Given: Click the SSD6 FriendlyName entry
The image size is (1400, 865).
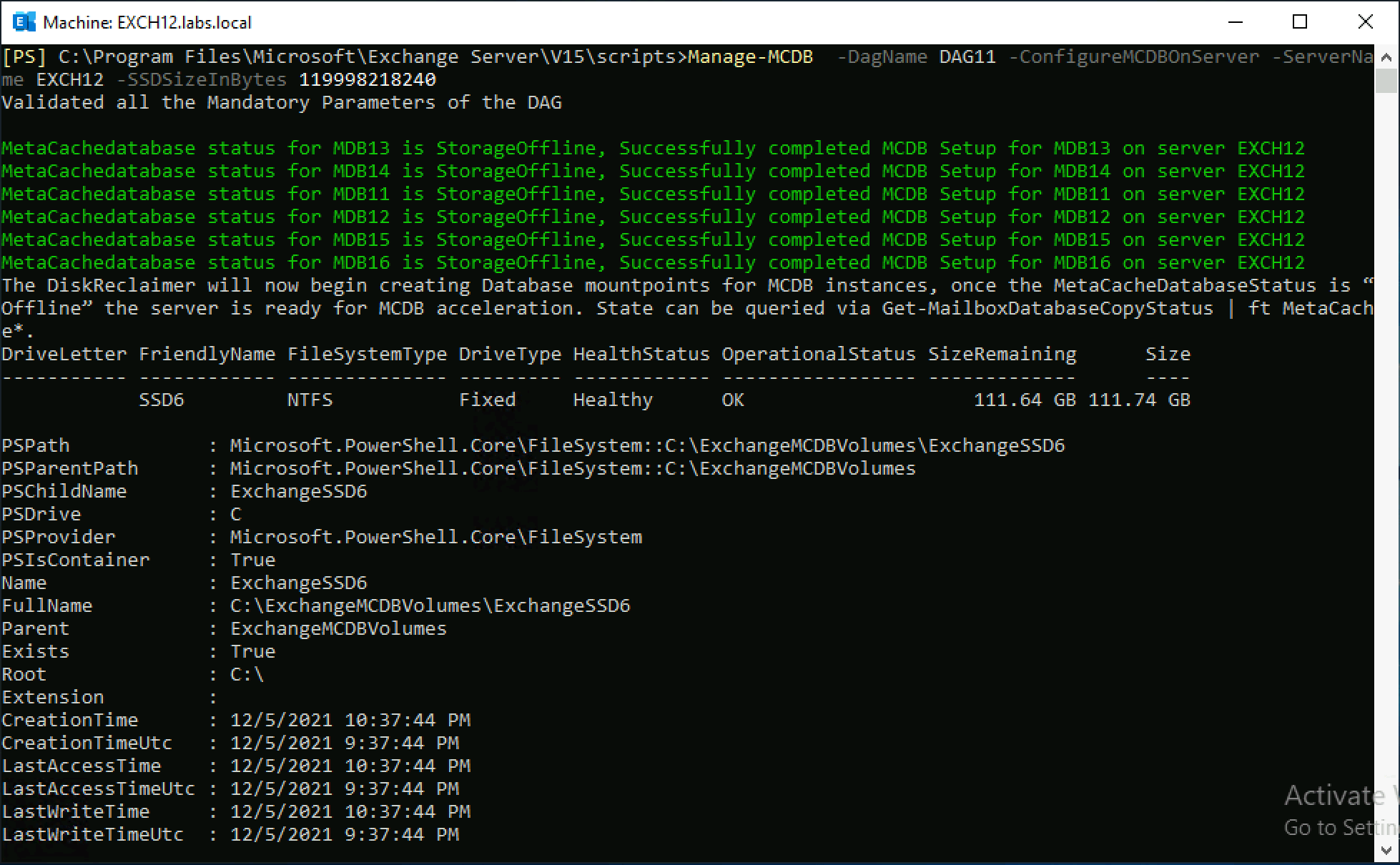Looking at the screenshot, I should [162, 400].
